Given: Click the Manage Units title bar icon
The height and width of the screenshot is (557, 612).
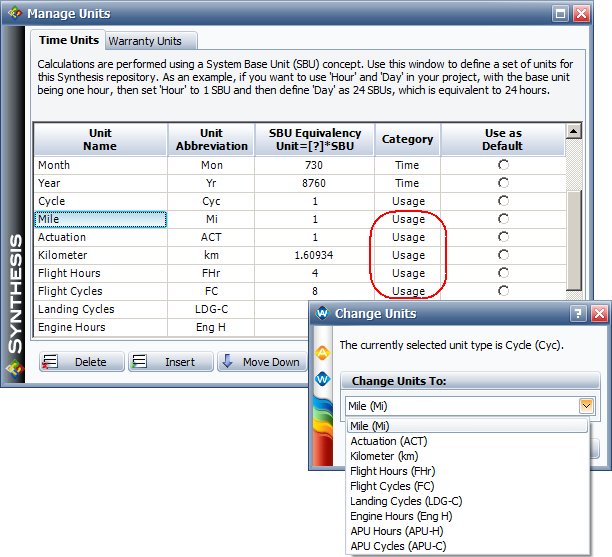Looking at the screenshot, I should 13,13.
